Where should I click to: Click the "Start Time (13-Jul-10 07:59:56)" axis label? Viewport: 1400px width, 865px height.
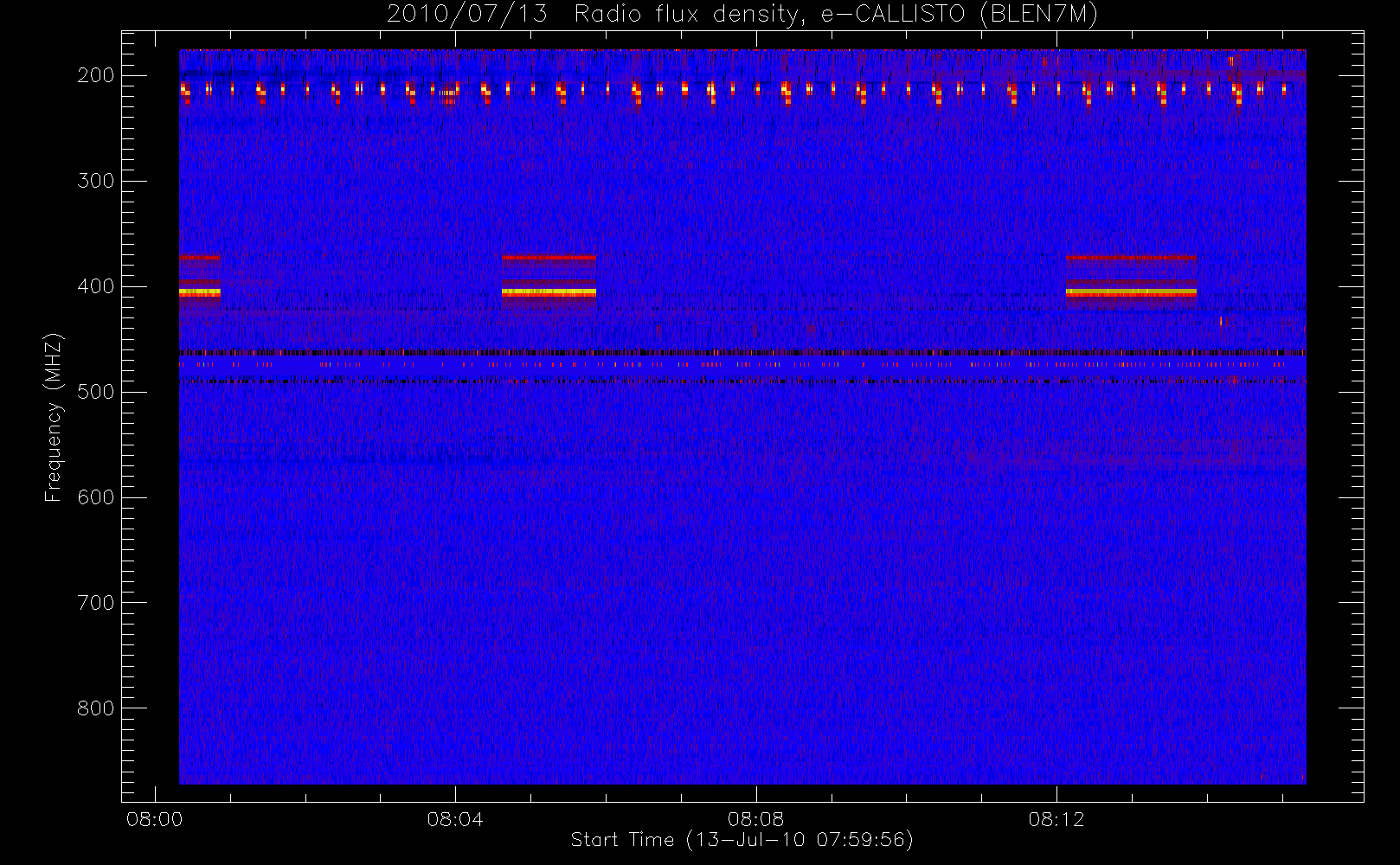pyautogui.click(x=742, y=840)
